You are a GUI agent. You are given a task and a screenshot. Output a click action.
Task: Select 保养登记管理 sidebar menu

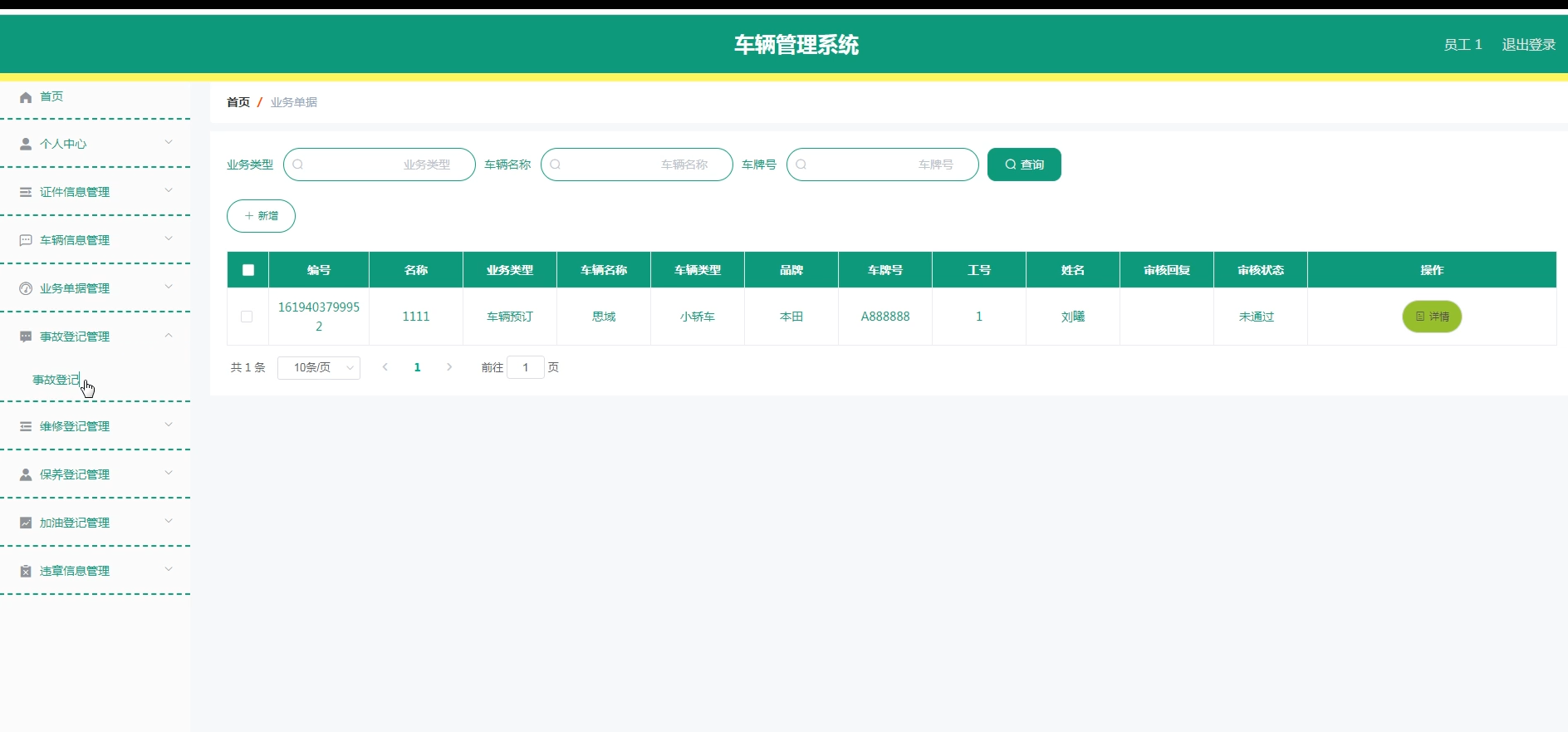[95, 474]
